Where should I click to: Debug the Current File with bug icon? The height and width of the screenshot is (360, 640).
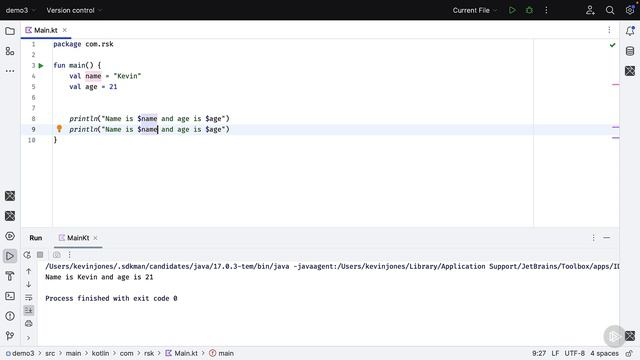click(529, 10)
